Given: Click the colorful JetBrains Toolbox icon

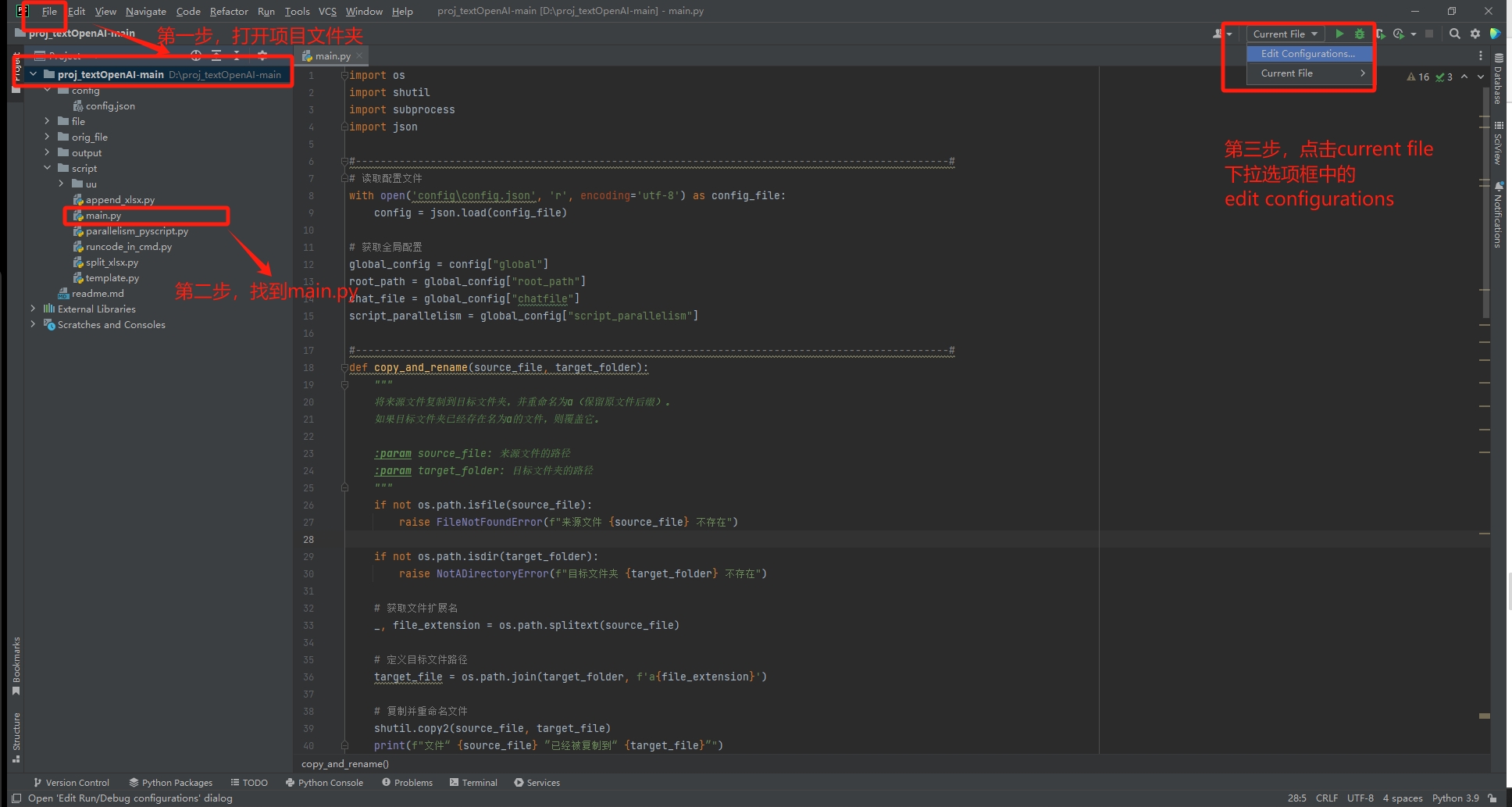Looking at the screenshot, I should tap(1495, 34).
